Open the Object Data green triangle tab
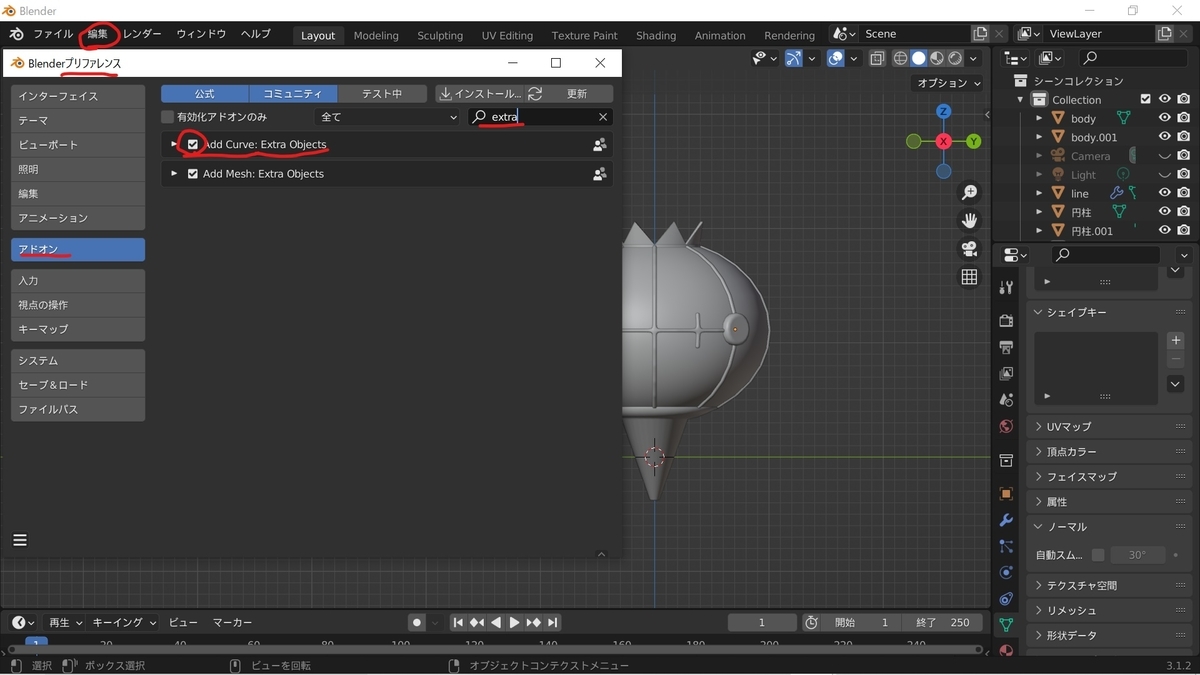The height and width of the screenshot is (675, 1200). (x=1006, y=624)
